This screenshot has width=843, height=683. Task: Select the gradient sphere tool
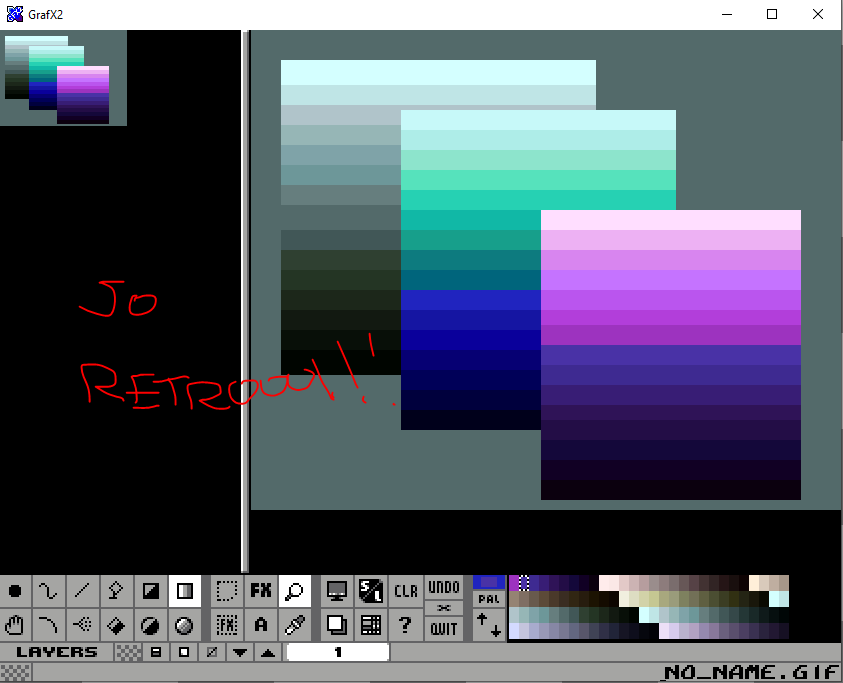tap(184, 625)
